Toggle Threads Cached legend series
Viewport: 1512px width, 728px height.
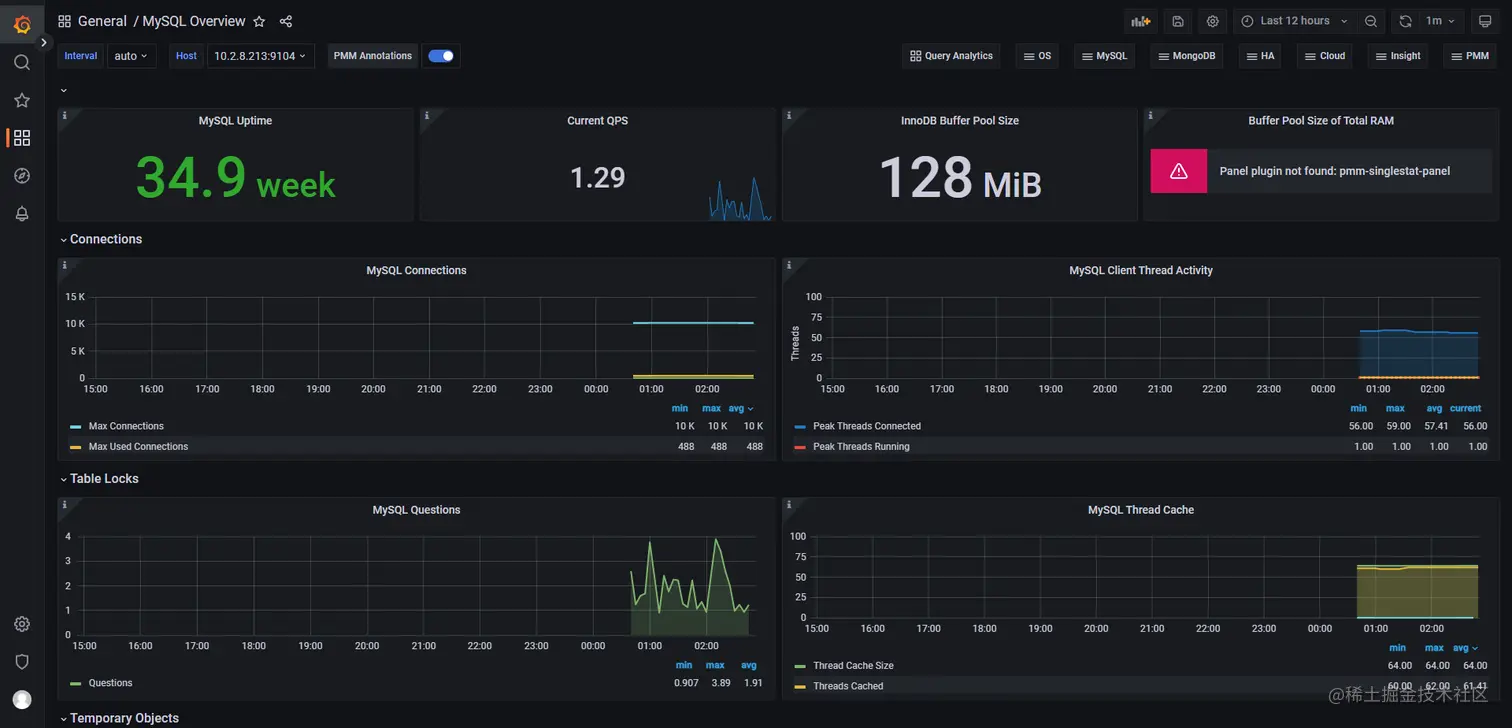(x=848, y=686)
